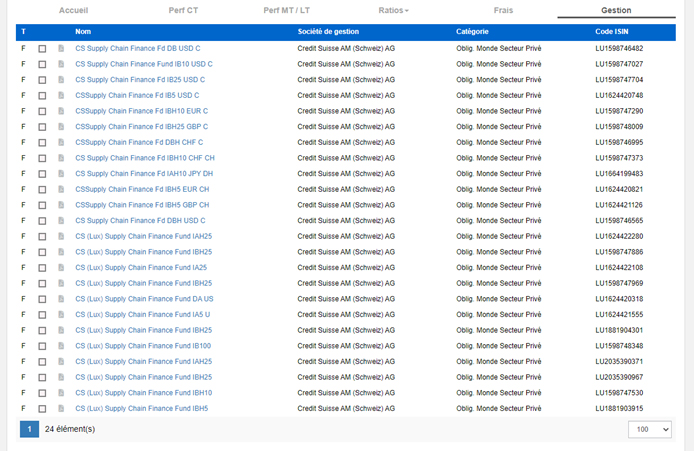Click ISIN code LU1624421126
This screenshot has width=694, height=451.
pyautogui.click(x=619, y=204)
